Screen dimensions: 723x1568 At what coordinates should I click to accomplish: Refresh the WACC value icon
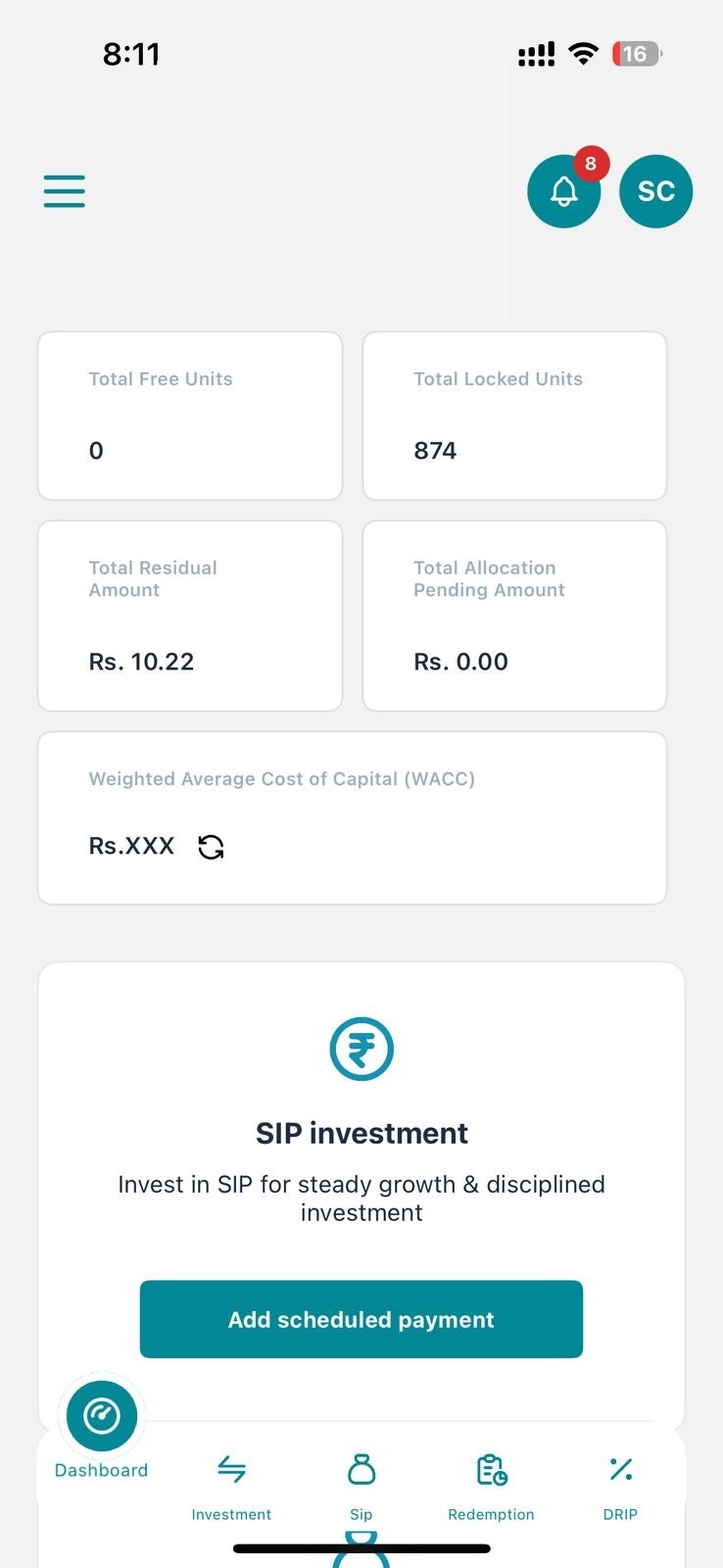tap(211, 847)
